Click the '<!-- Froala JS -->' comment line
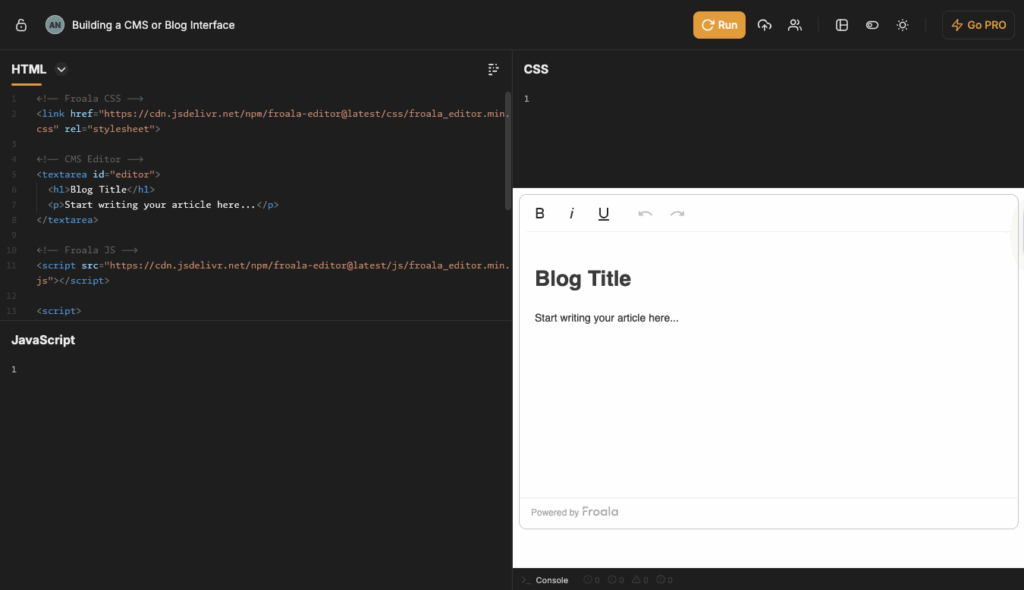 coord(87,250)
